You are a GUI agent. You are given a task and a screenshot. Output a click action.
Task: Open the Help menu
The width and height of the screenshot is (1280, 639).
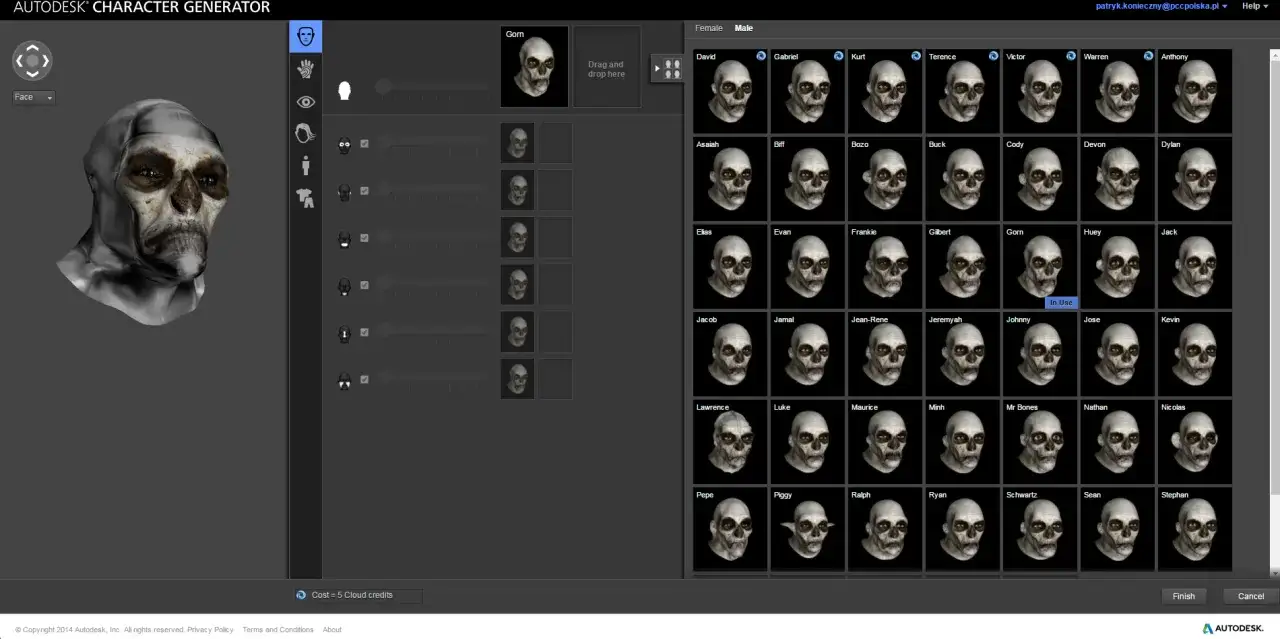(1254, 6)
